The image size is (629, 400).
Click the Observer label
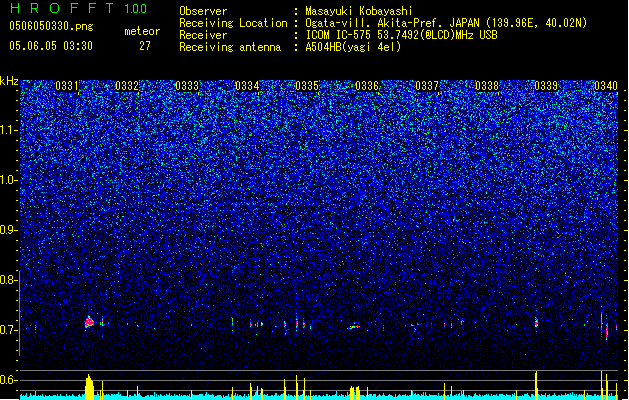pyautogui.click(x=203, y=11)
